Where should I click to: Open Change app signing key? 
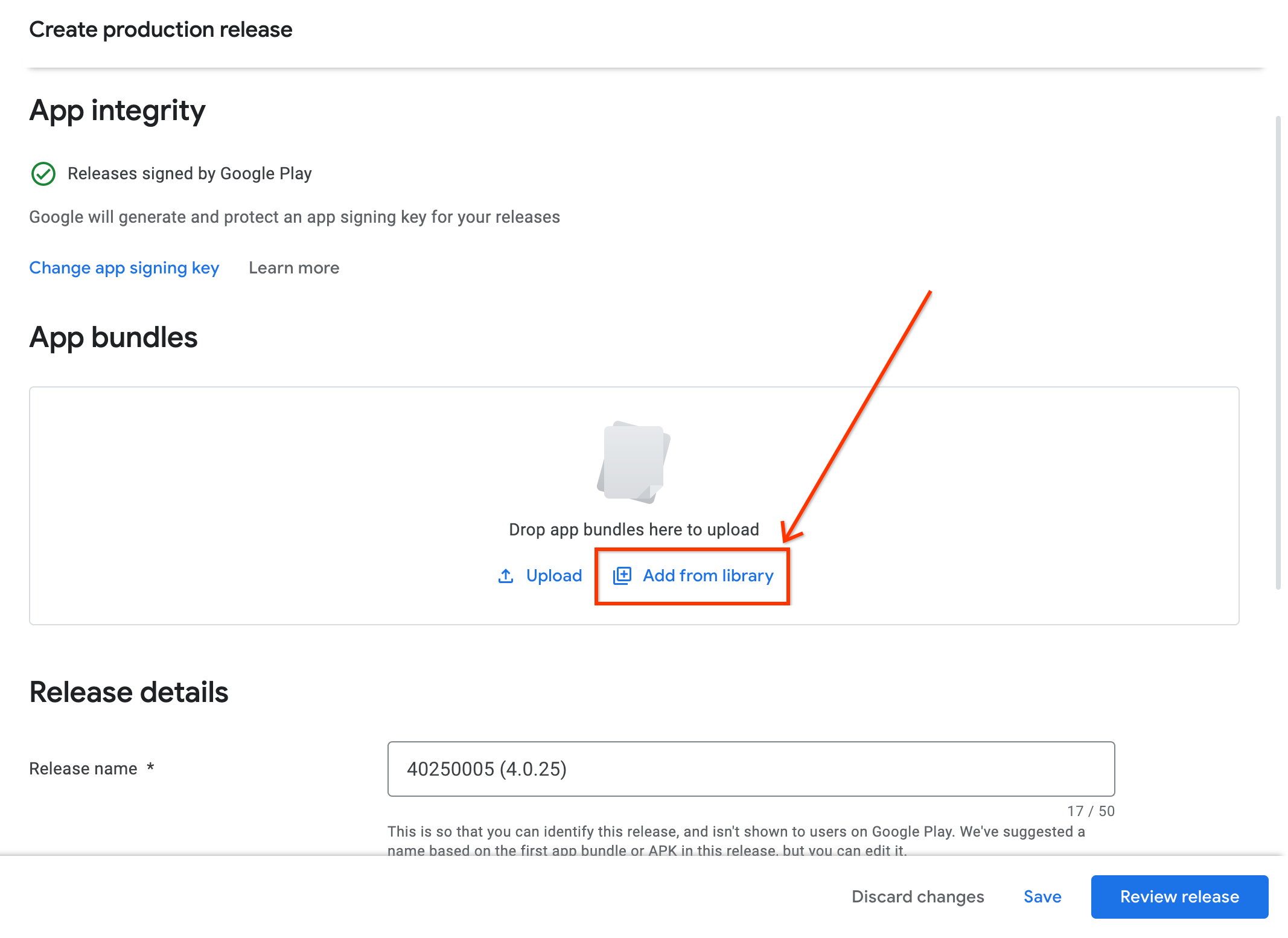(x=124, y=268)
